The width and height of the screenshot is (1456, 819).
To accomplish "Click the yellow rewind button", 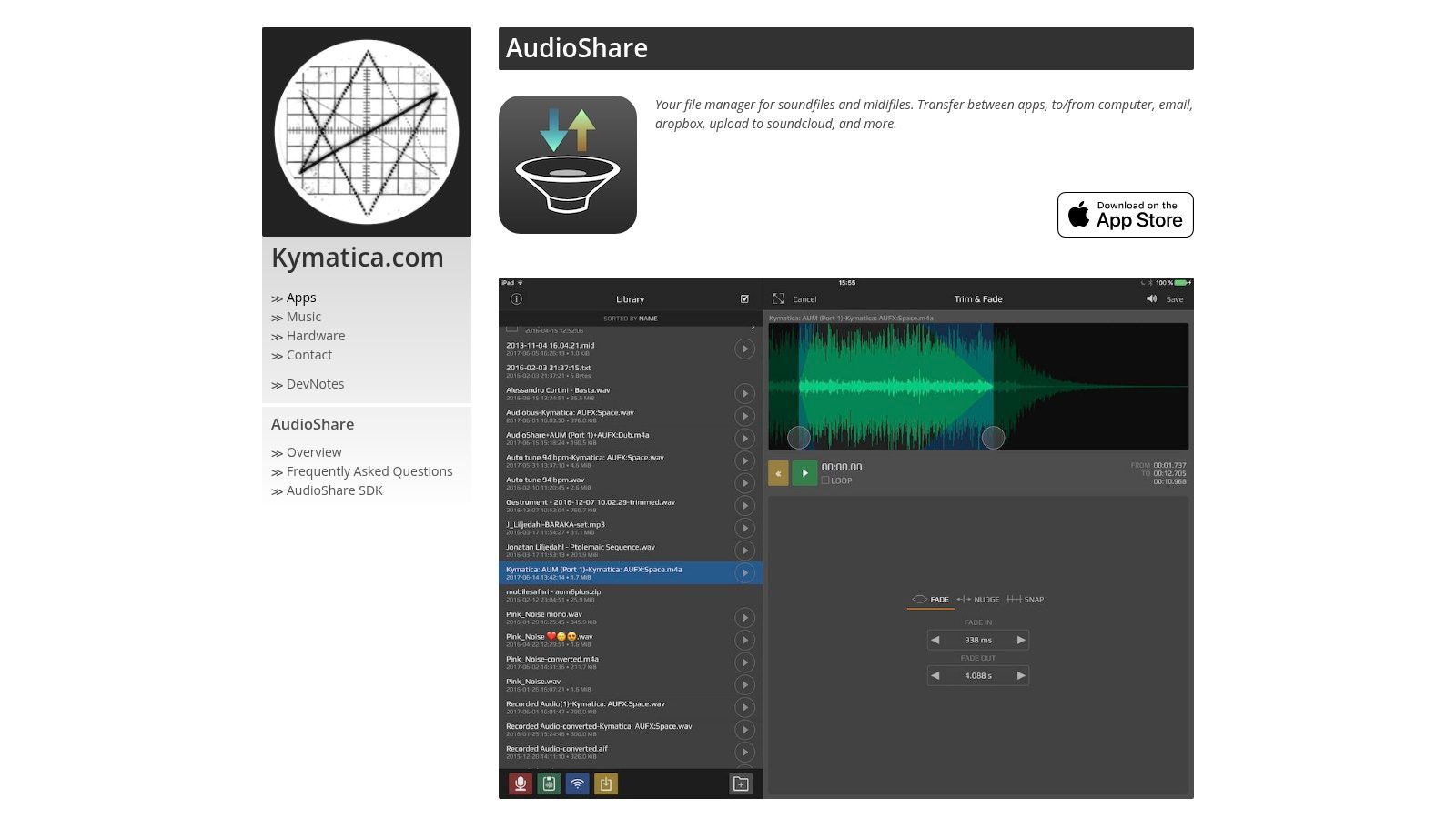I will (778, 473).
